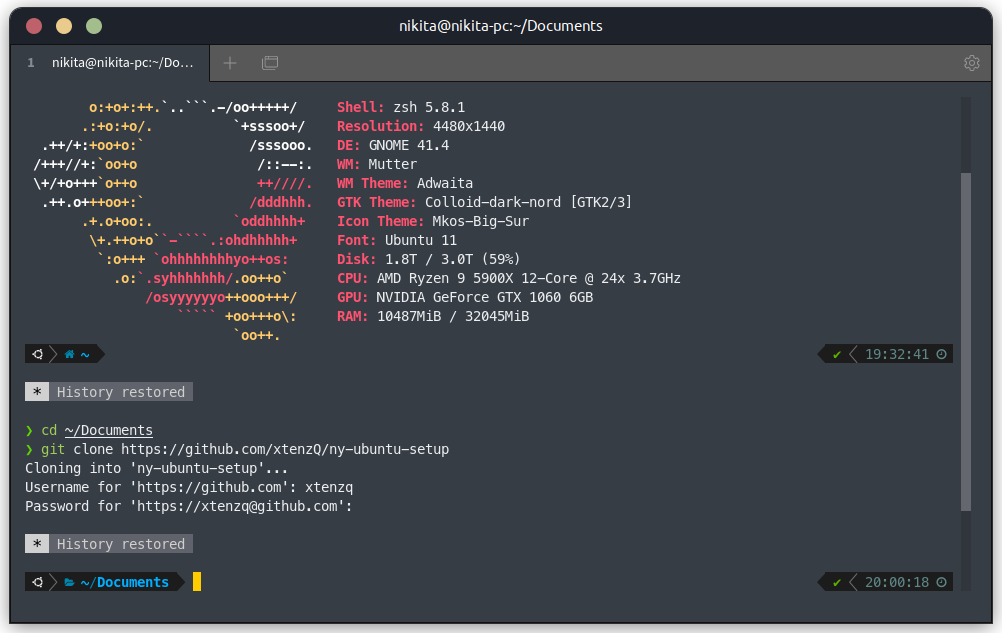
Task: Click the ~/Documents prompt segment at bottom
Action: pyautogui.click(x=125, y=582)
